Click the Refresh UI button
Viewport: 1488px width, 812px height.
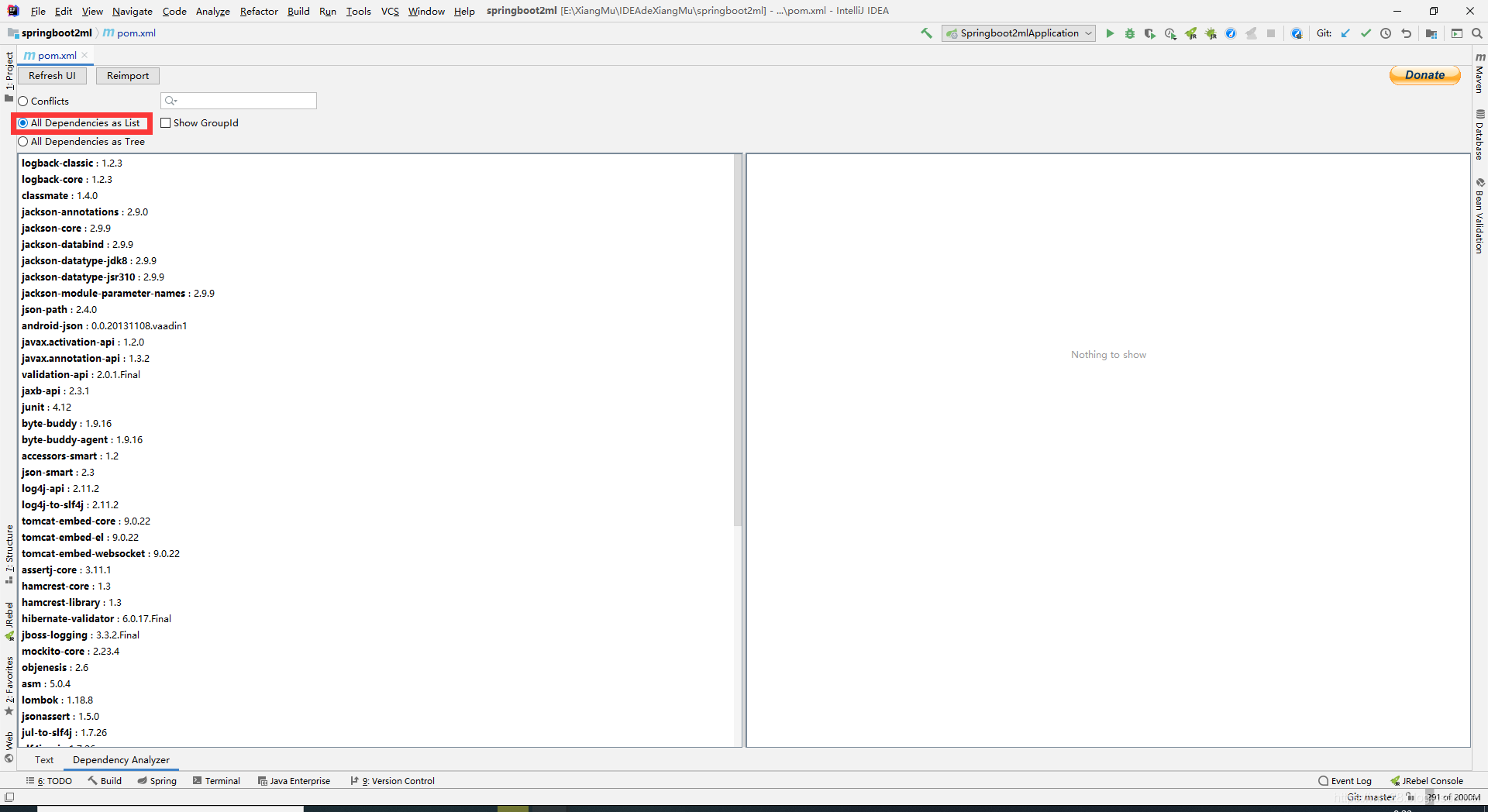click(52, 76)
